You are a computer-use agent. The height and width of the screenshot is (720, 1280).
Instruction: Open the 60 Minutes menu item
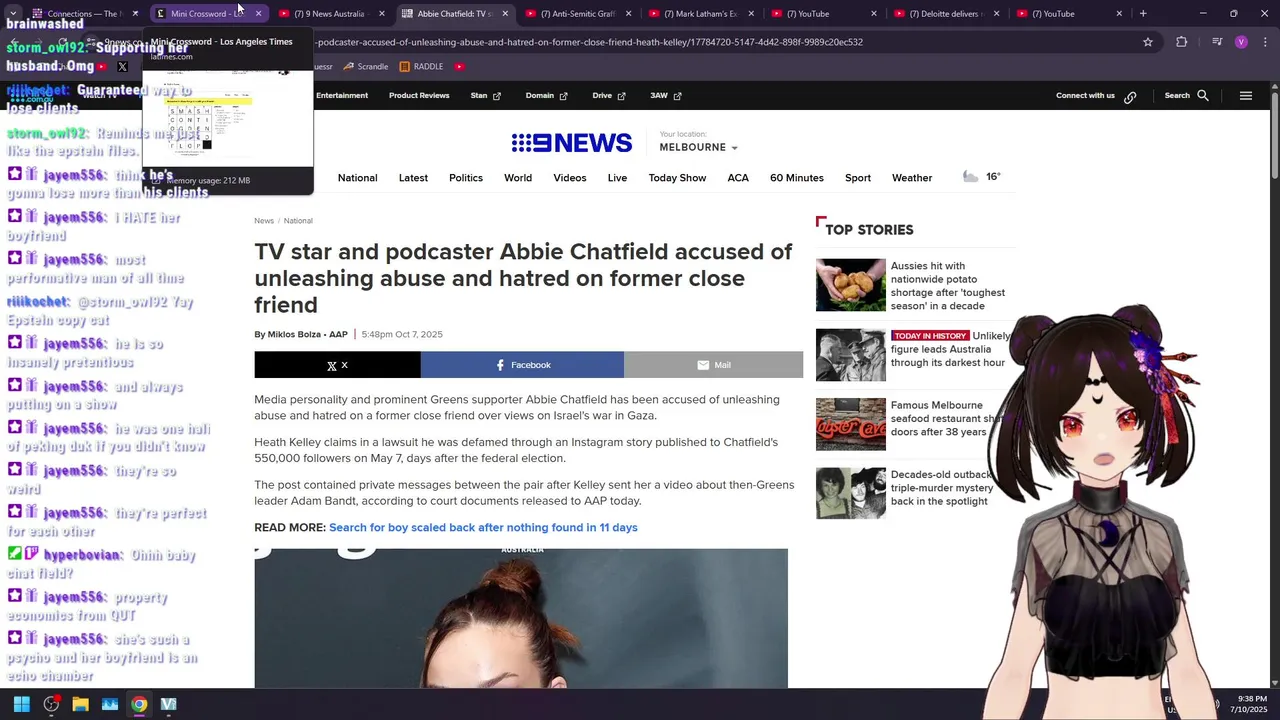point(797,178)
